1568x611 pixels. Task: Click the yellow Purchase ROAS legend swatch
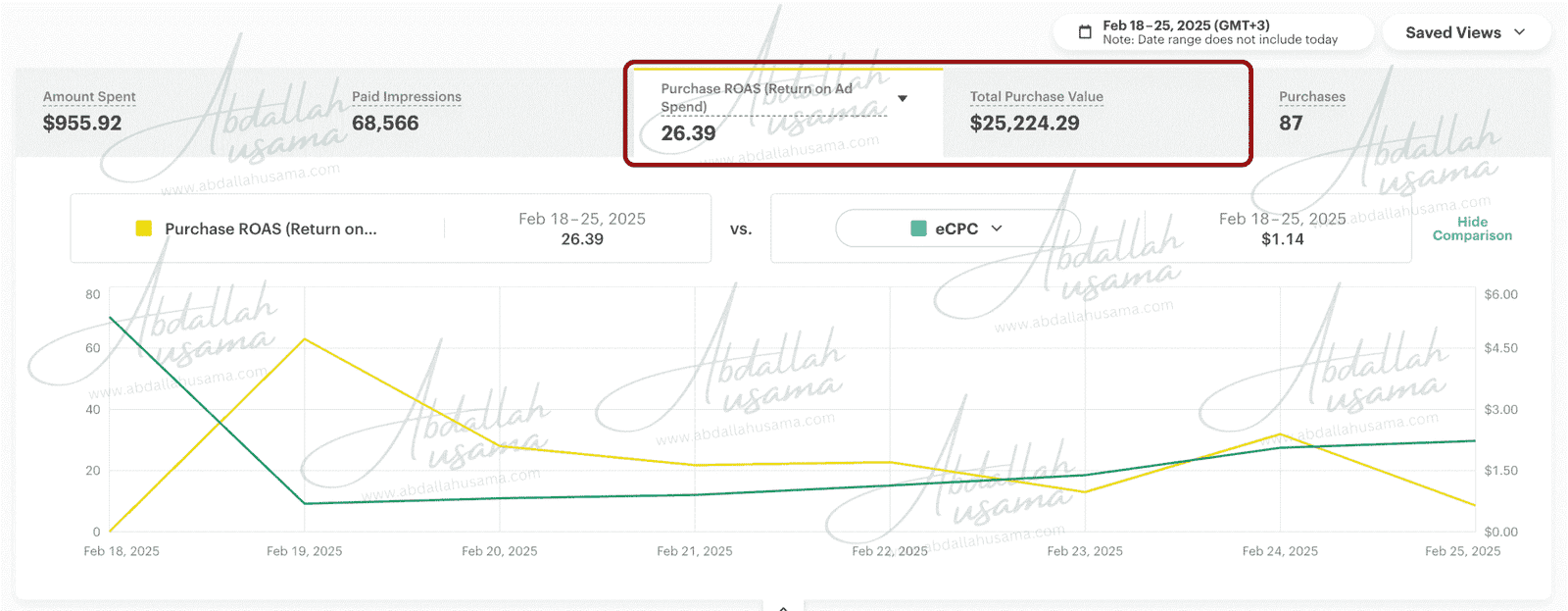(x=144, y=229)
